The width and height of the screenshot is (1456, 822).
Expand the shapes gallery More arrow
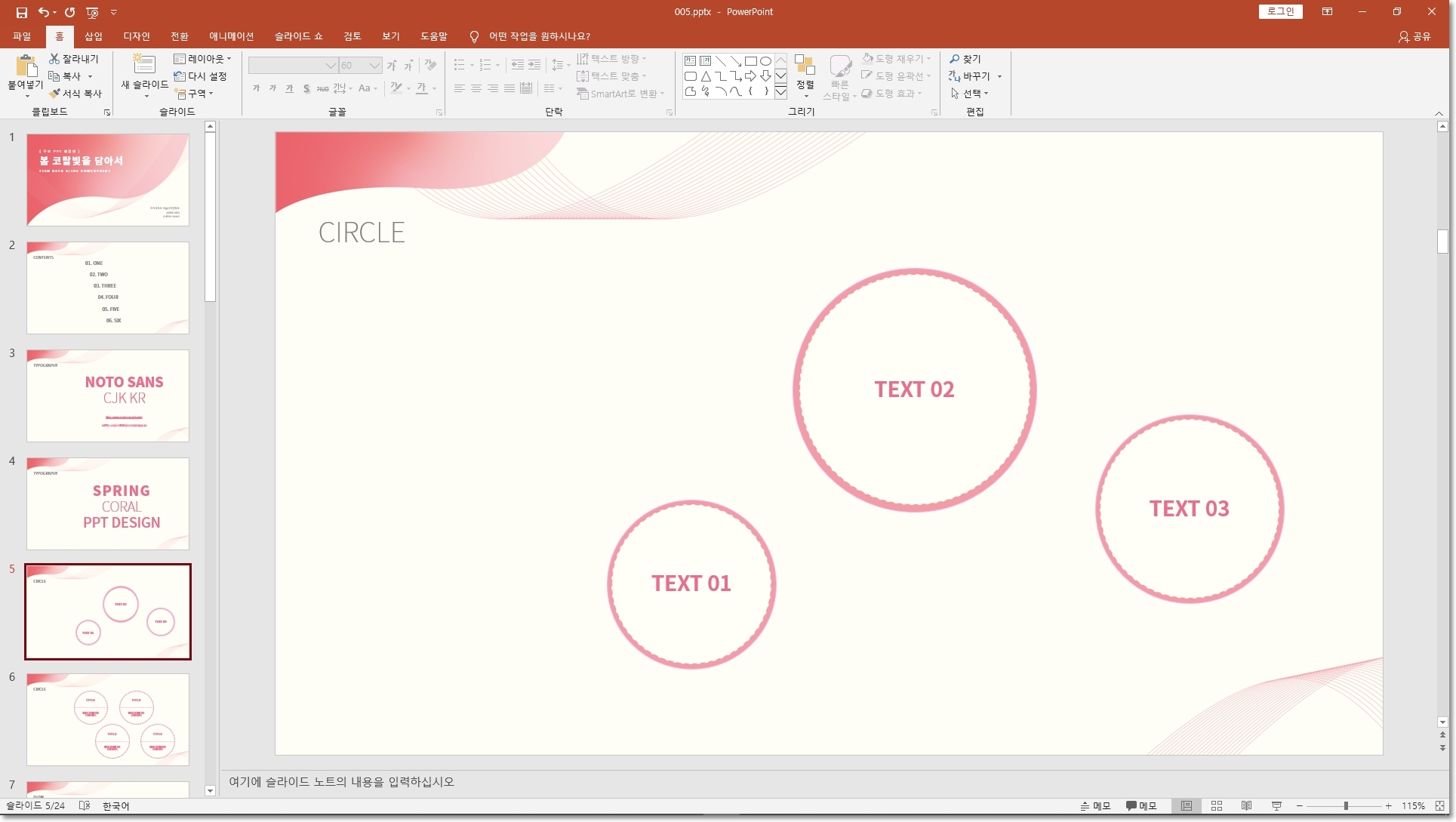(781, 92)
